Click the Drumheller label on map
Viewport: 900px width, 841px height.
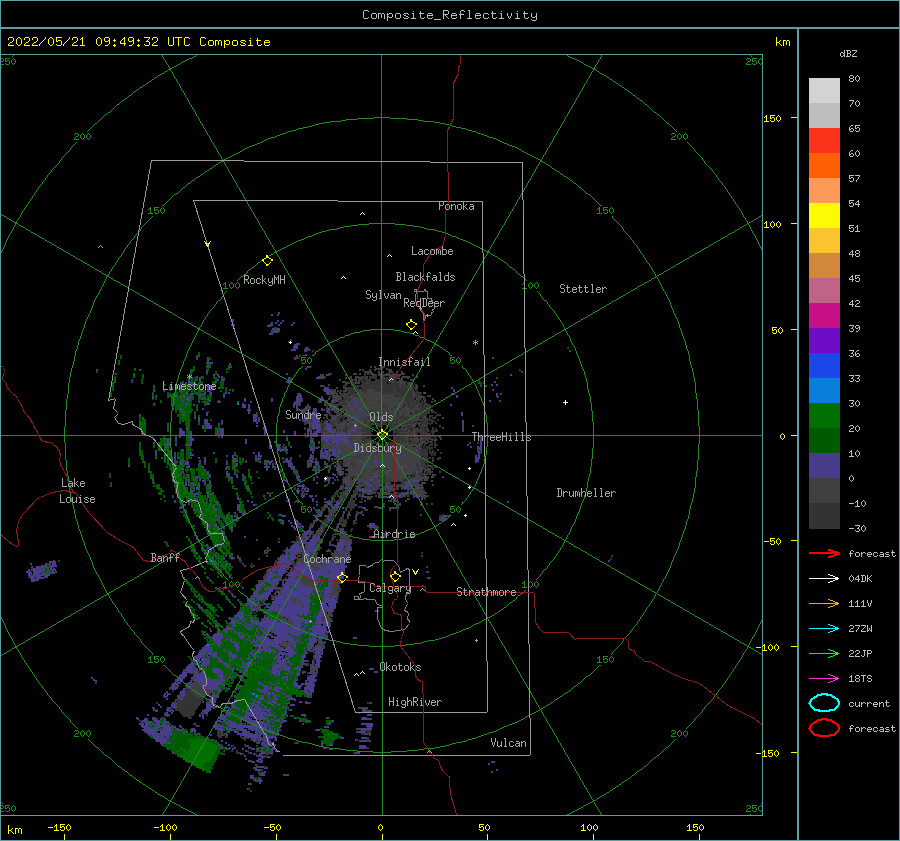click(586, 493)
